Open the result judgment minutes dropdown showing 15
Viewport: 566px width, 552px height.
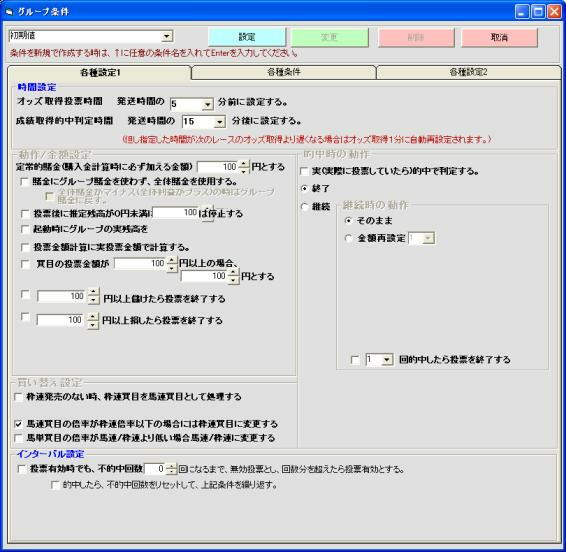[219, 122]
